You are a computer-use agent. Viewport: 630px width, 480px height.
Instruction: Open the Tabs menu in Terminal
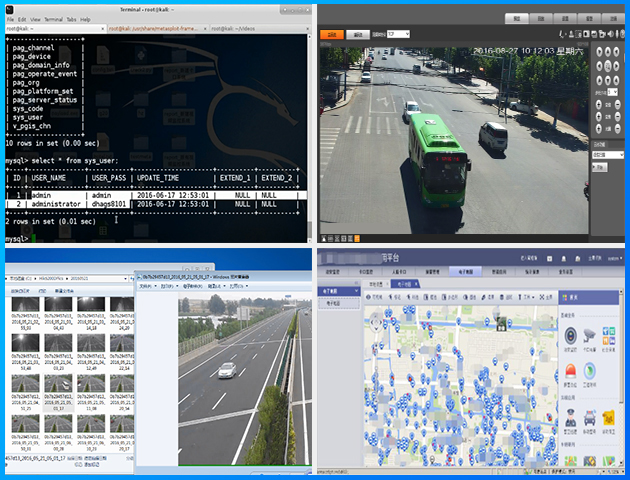(x=72, y=19)
